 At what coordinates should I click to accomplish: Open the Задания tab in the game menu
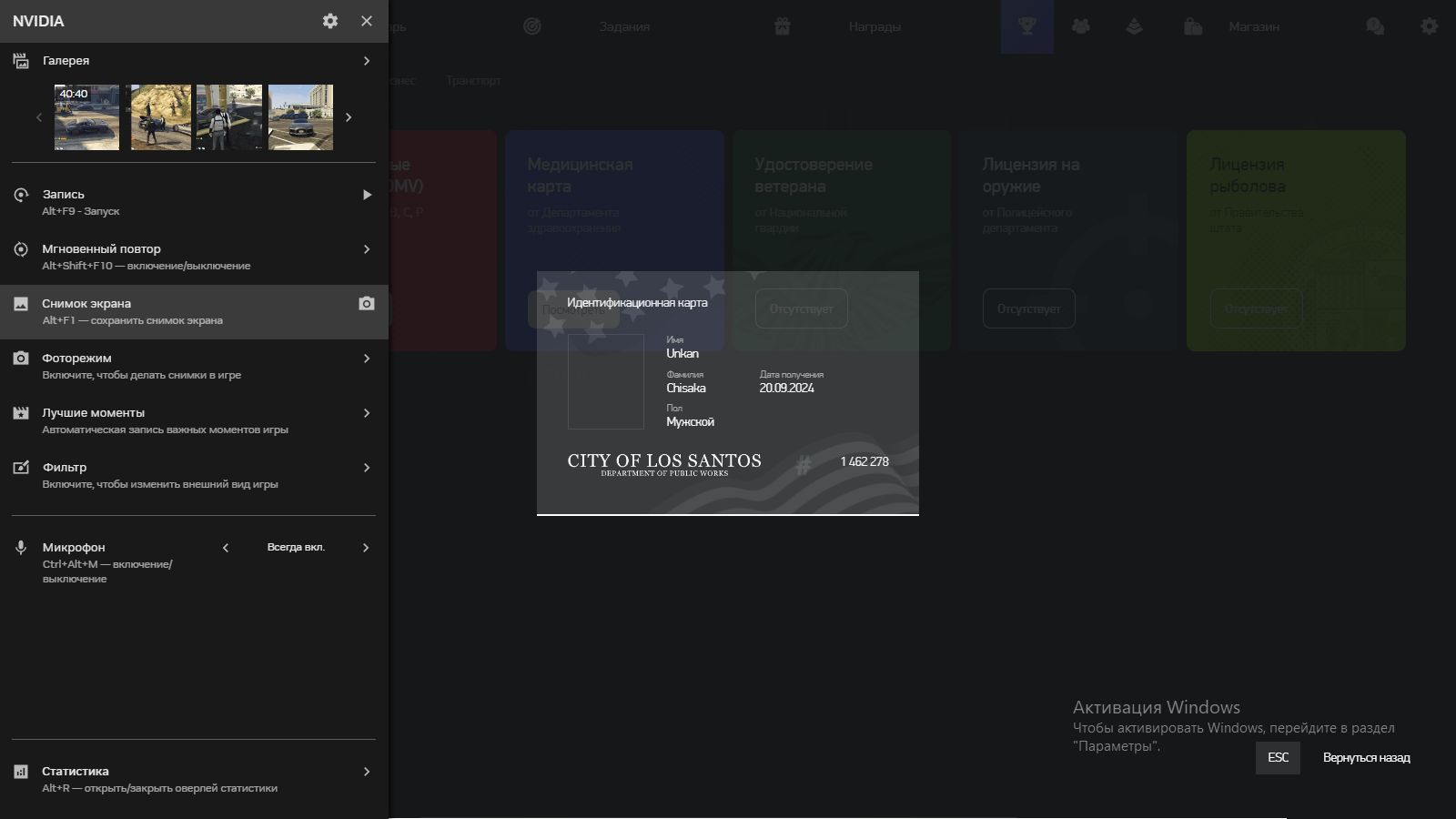[624, 26]
